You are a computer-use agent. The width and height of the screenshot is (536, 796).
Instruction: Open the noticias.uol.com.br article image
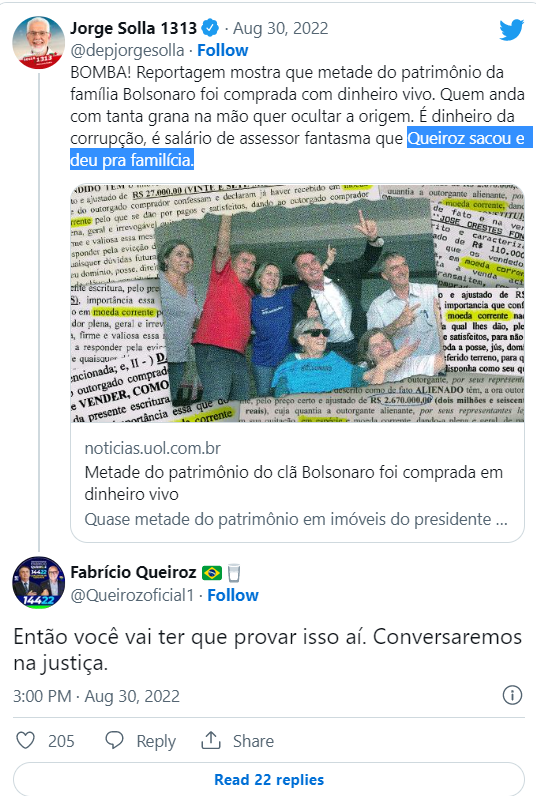[297, 303]
